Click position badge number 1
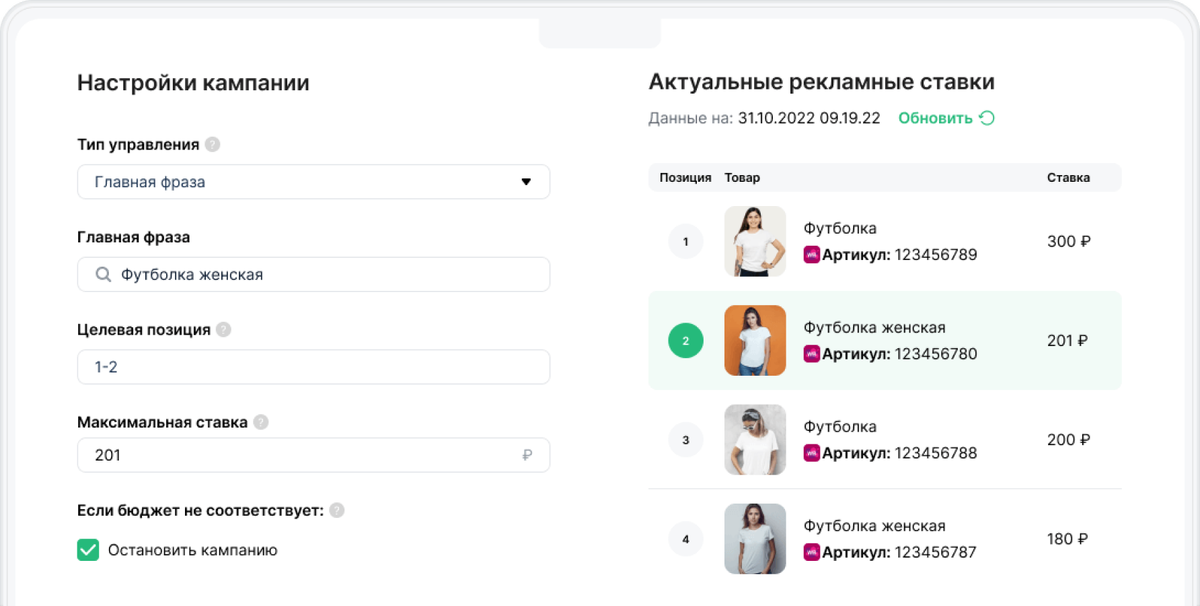The image size is (1200, 606). [x=686, y=242]
